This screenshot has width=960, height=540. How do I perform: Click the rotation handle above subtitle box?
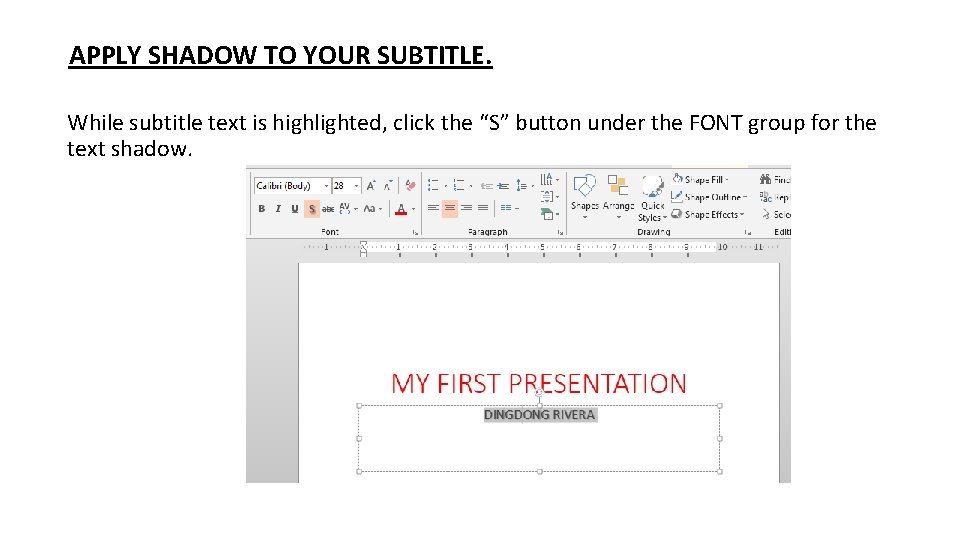coord(539,392)
